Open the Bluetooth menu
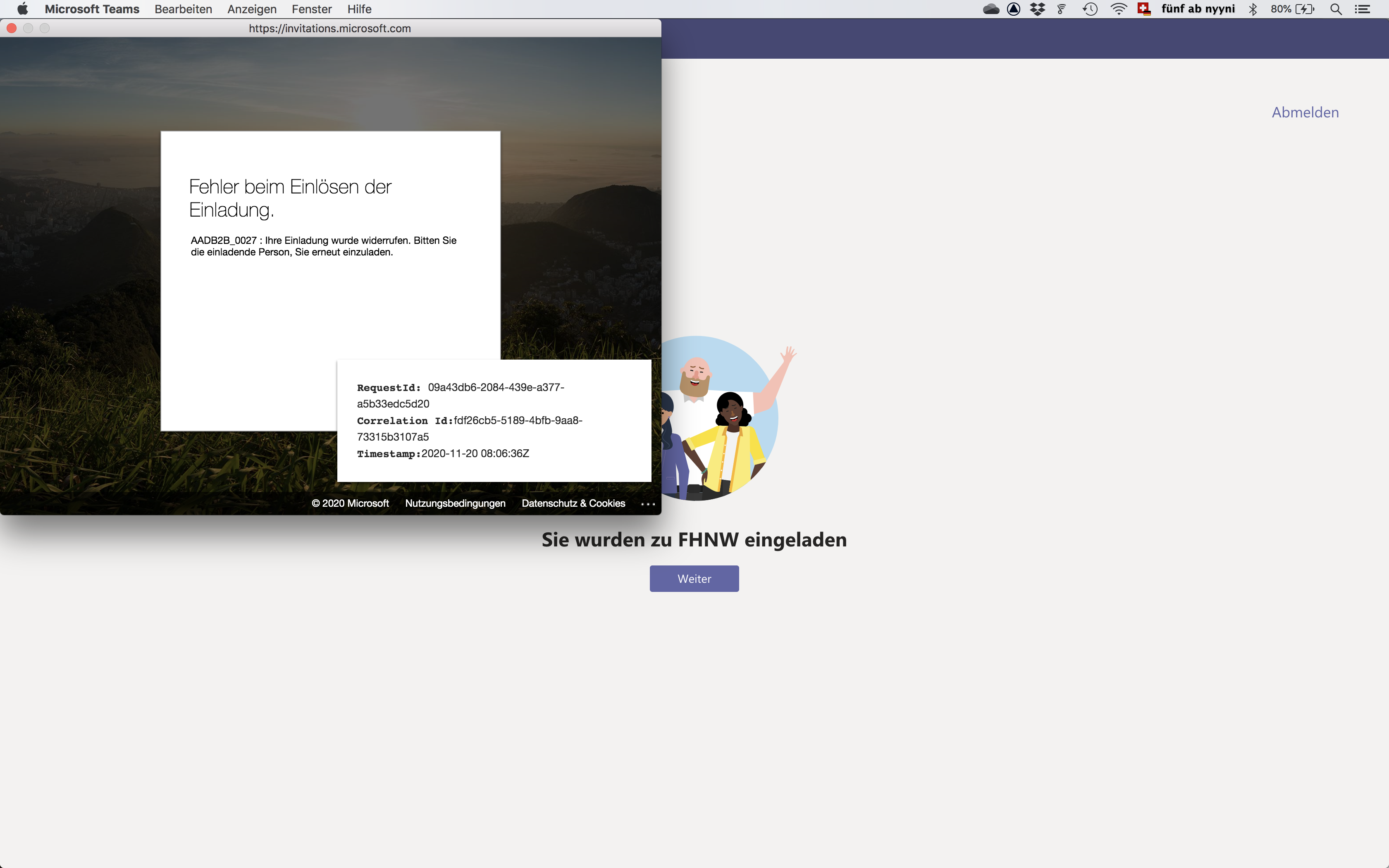 (x=1253, y=9)
